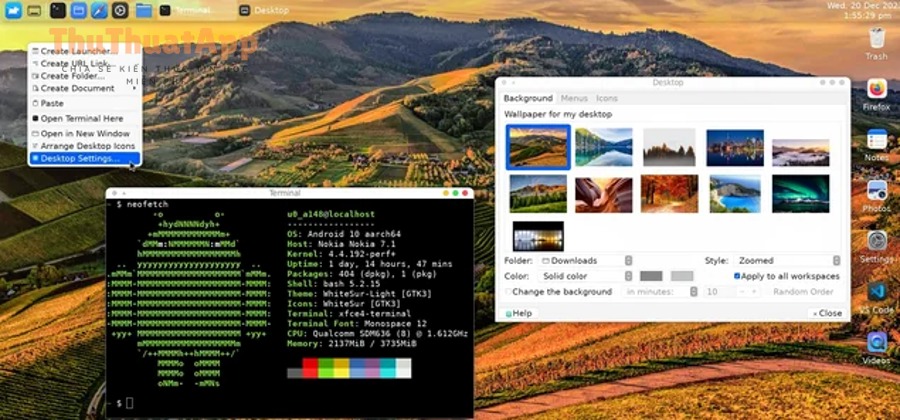
Task: Launch the black terminal icon in the panel
Action: (58, 10)
